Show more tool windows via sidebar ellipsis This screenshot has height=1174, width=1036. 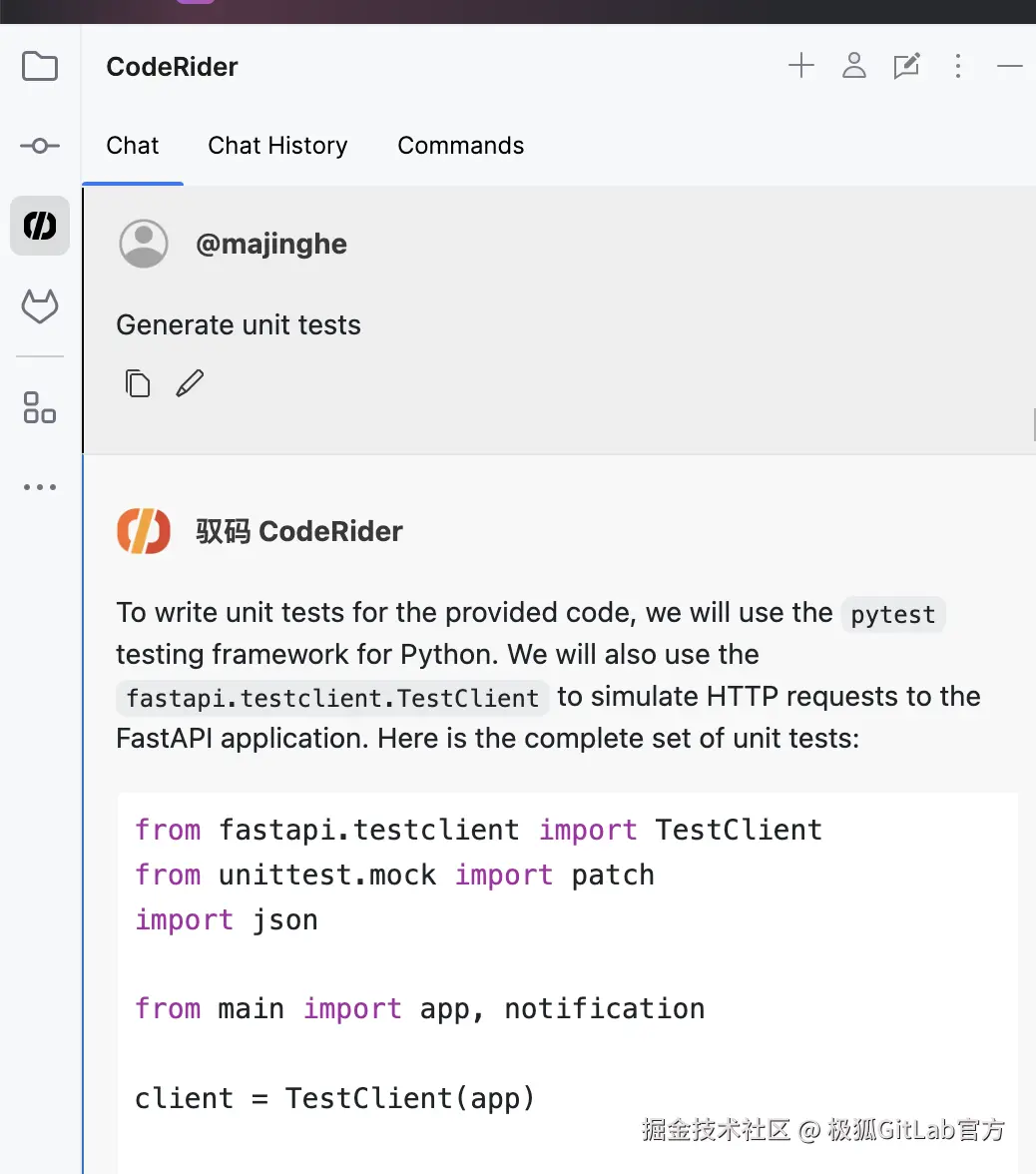pyautogui.click(x=40, y=487)
